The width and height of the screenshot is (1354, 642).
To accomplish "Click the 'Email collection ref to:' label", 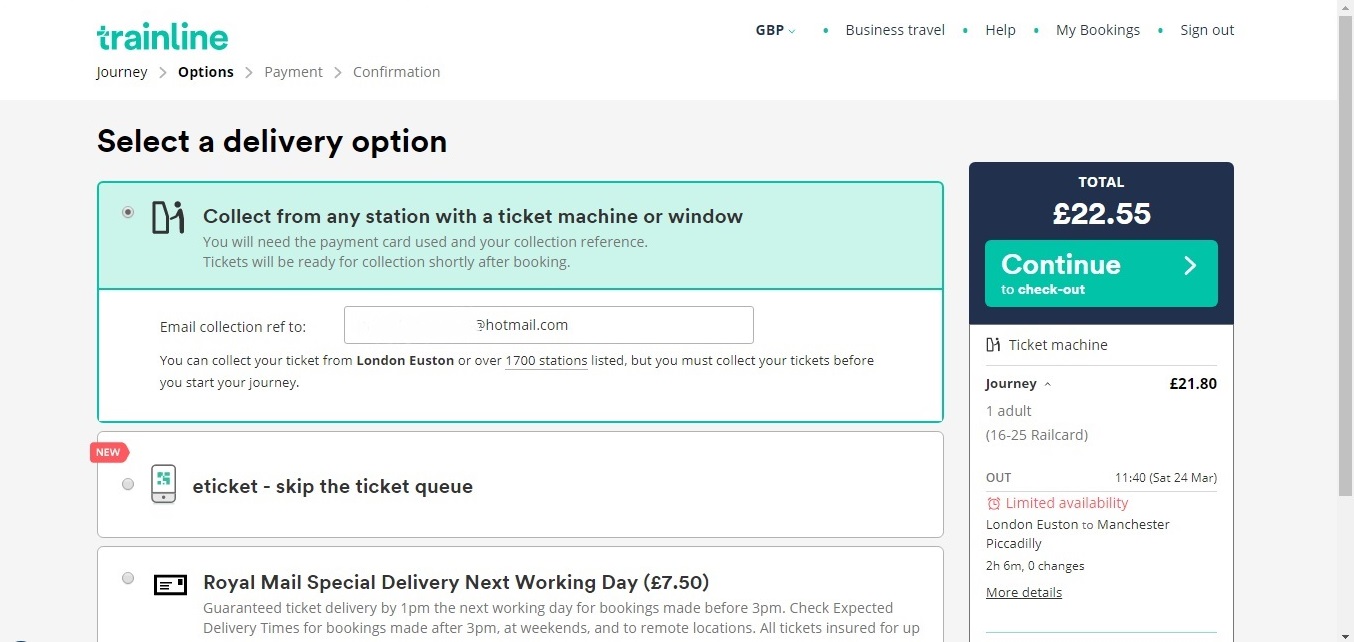I will pos(233,327).
